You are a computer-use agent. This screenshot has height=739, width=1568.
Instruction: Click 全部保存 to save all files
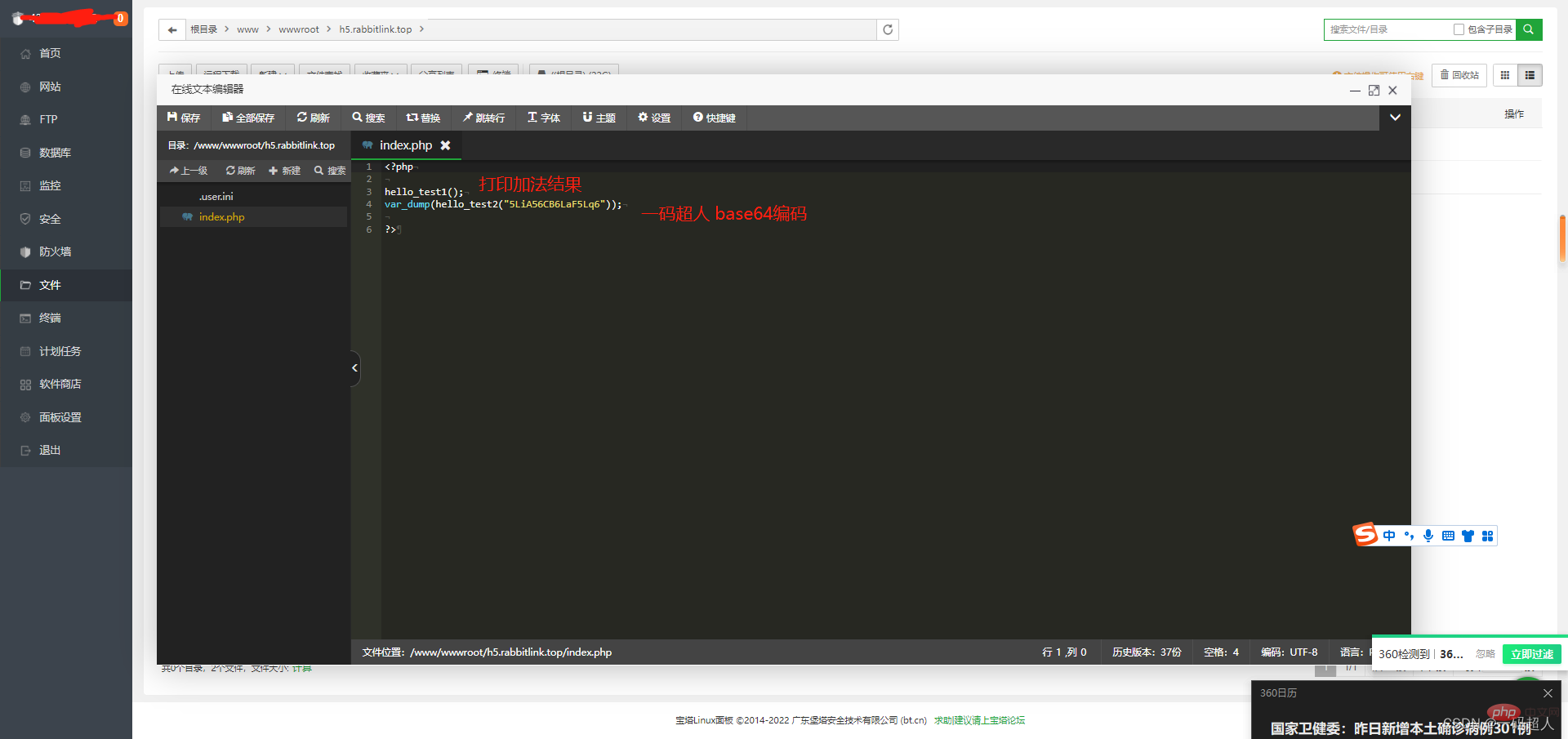pyautogui.click(x=248, y=118)
